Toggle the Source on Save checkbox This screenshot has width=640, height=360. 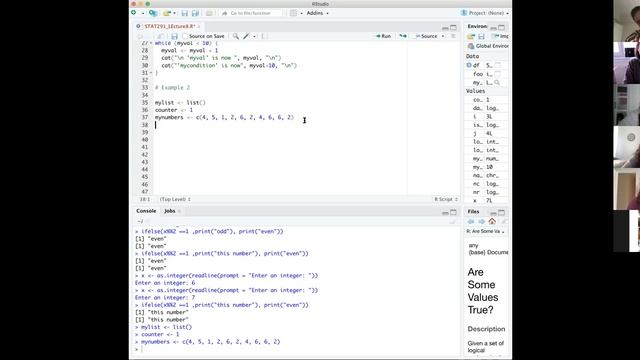point(185,36)
